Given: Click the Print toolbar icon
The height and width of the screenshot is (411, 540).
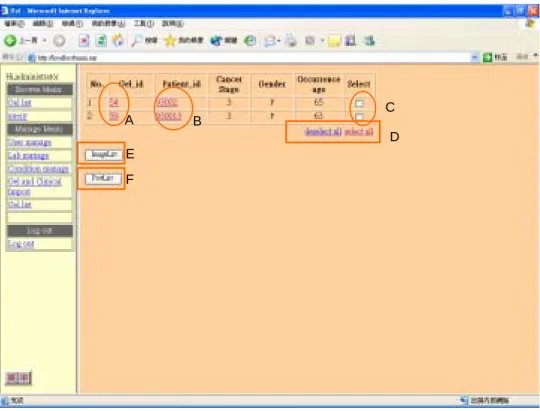Looking at the screenshot, I should click(x=291, y=41).
